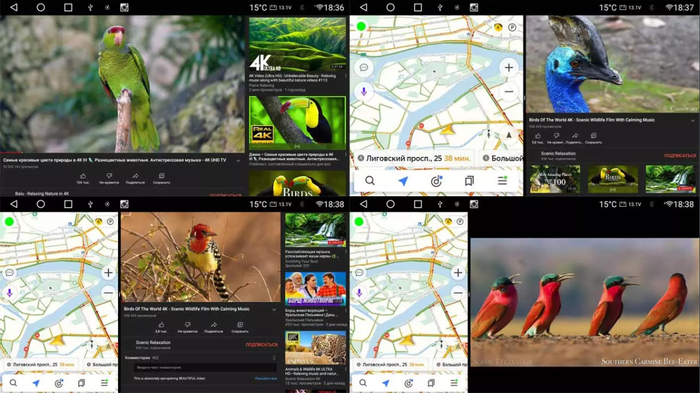This screenshot has height=393, width=700.
Task: Open the search tab in bottom-left map bar
Action: (13, 383)
